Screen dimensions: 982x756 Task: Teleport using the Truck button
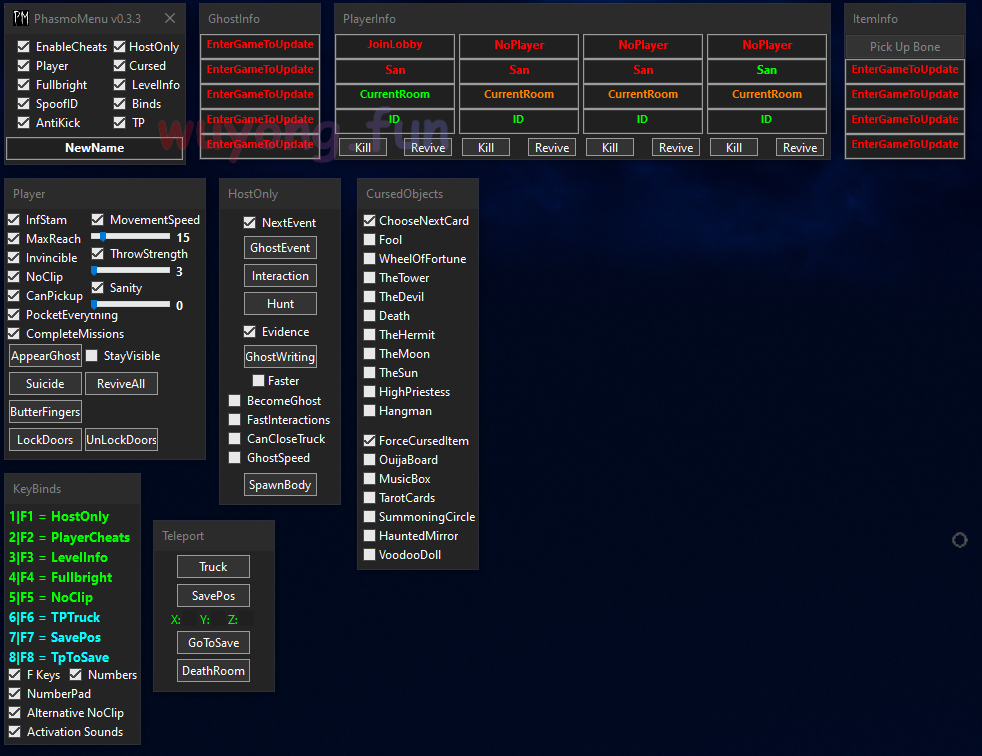(x=213, y=567)
